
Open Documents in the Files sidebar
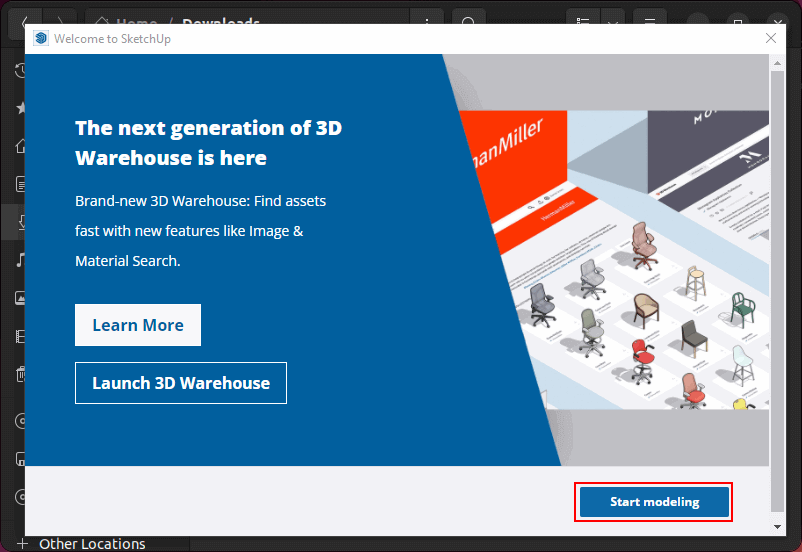(x=20, y=184)
